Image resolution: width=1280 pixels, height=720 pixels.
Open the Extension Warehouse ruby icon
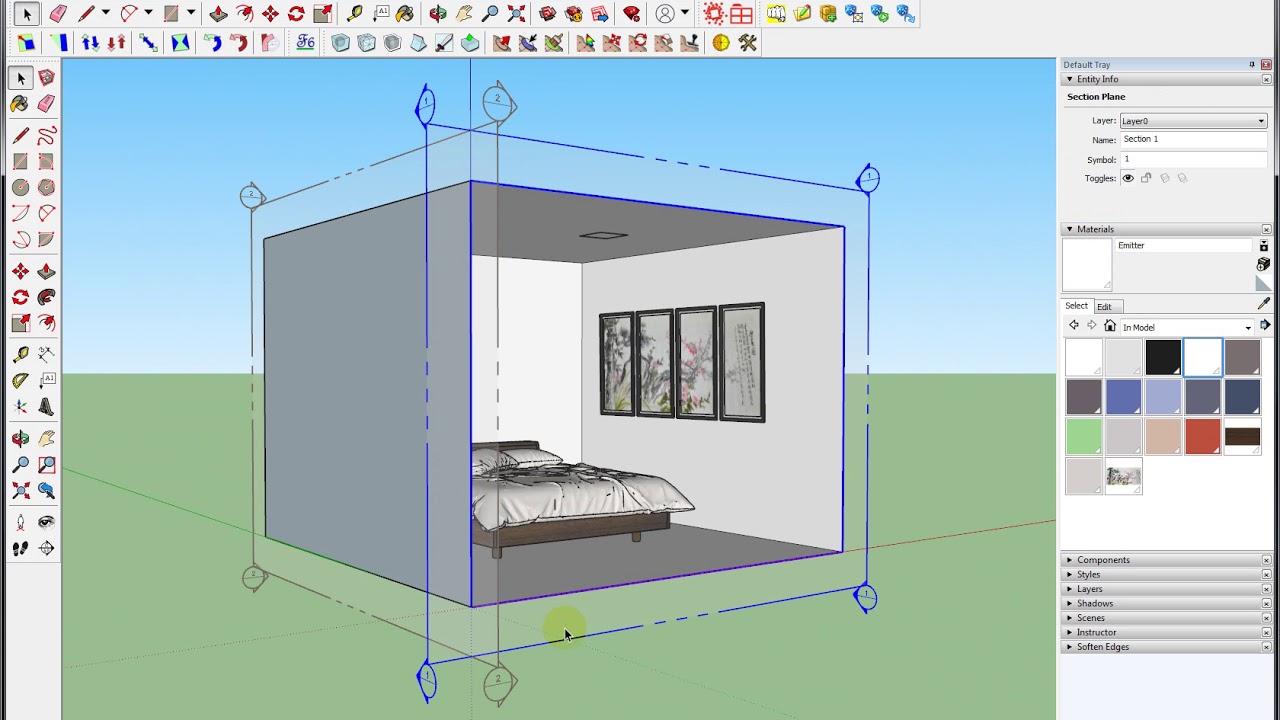tap(631, 14)
